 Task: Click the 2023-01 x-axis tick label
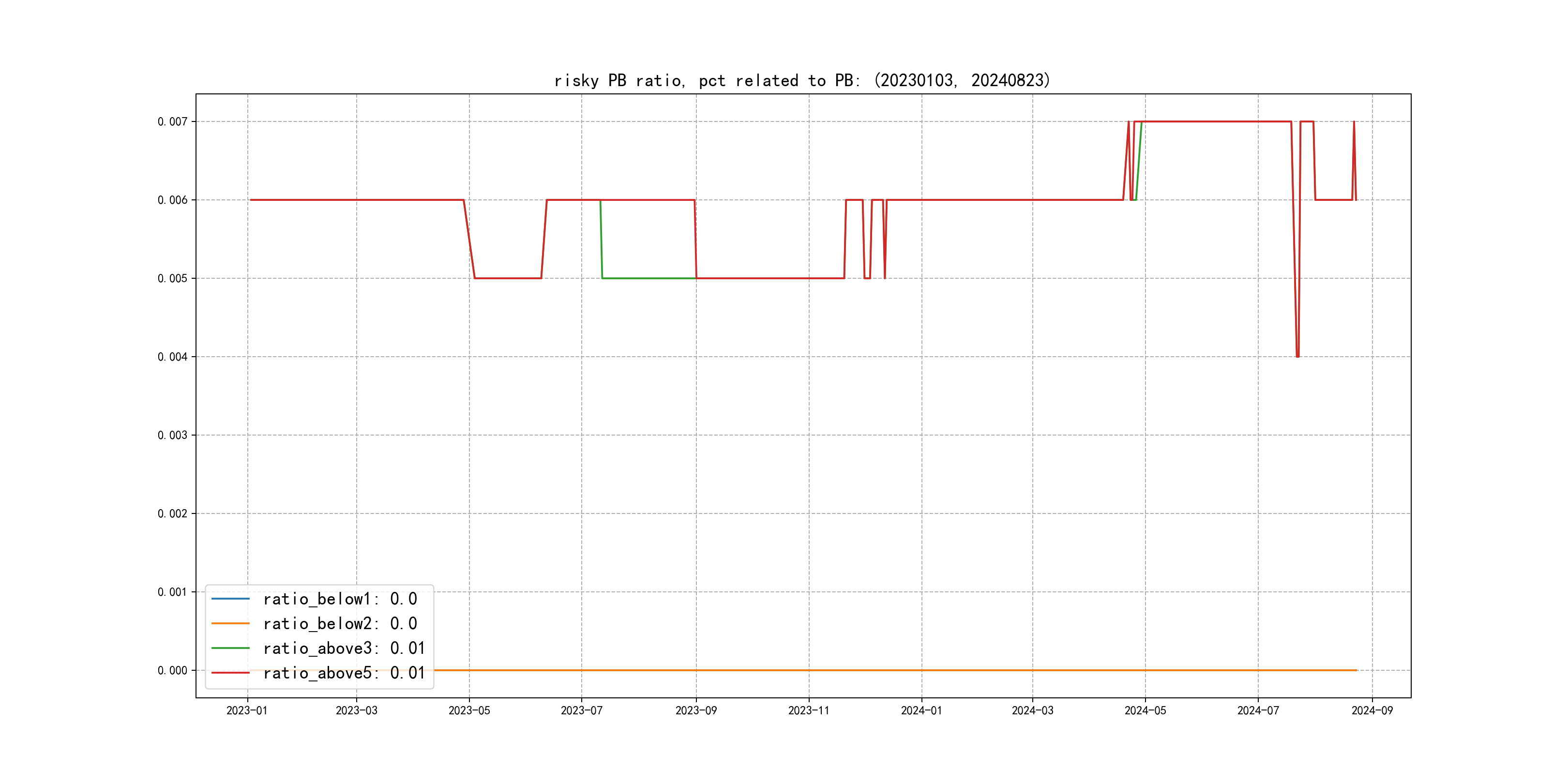tap(246, 710)
